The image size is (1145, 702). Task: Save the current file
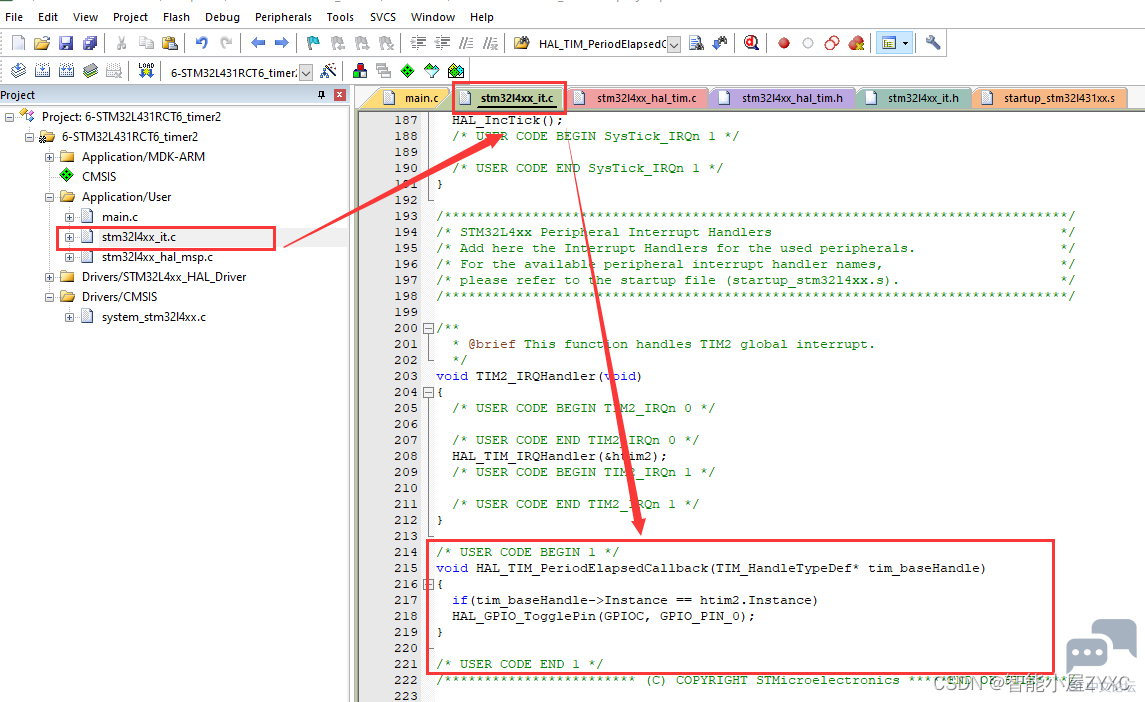(x=66, y=43)
